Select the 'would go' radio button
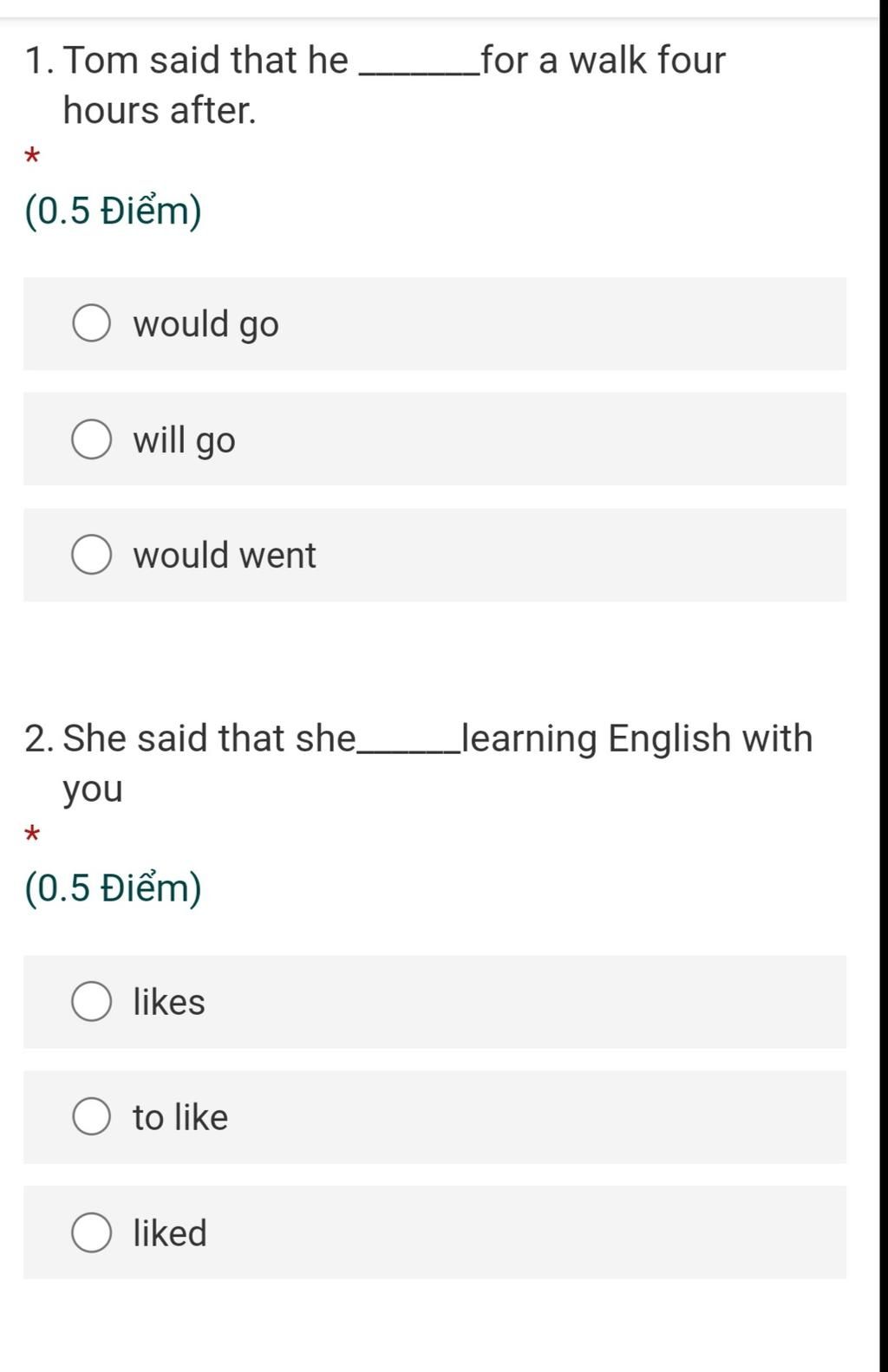Viewport: 888px width, 1372px height. coord(91,323)
